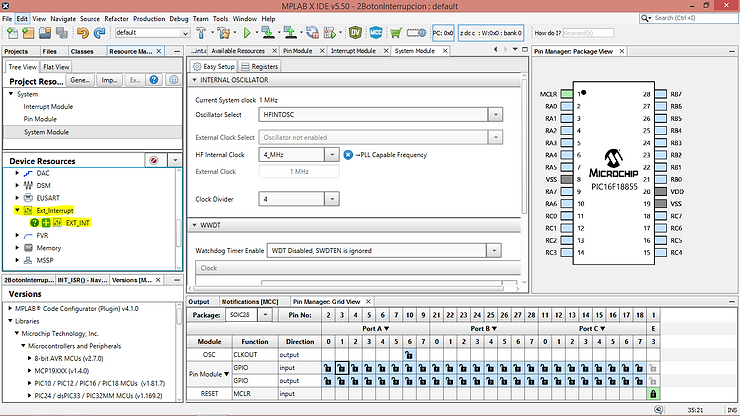Collapse the INTERNAL OSCILLATOR section
The image size is (740, 416).
(x=194, y=80)
